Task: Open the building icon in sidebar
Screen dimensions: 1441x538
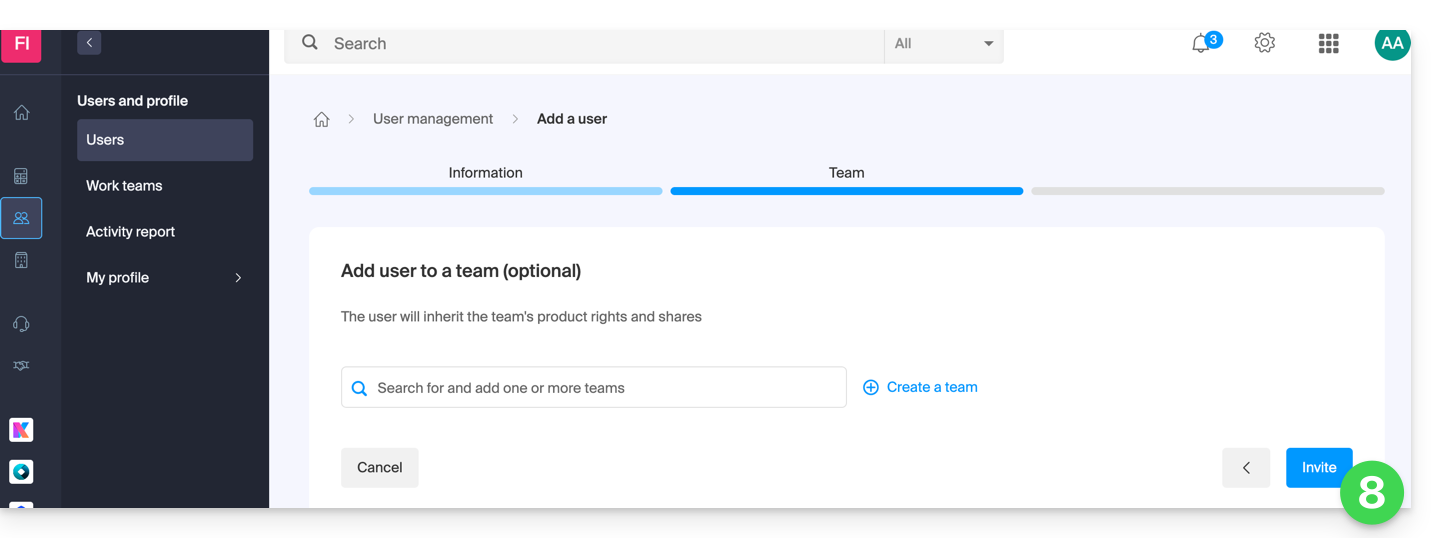Action: [21, 261]
